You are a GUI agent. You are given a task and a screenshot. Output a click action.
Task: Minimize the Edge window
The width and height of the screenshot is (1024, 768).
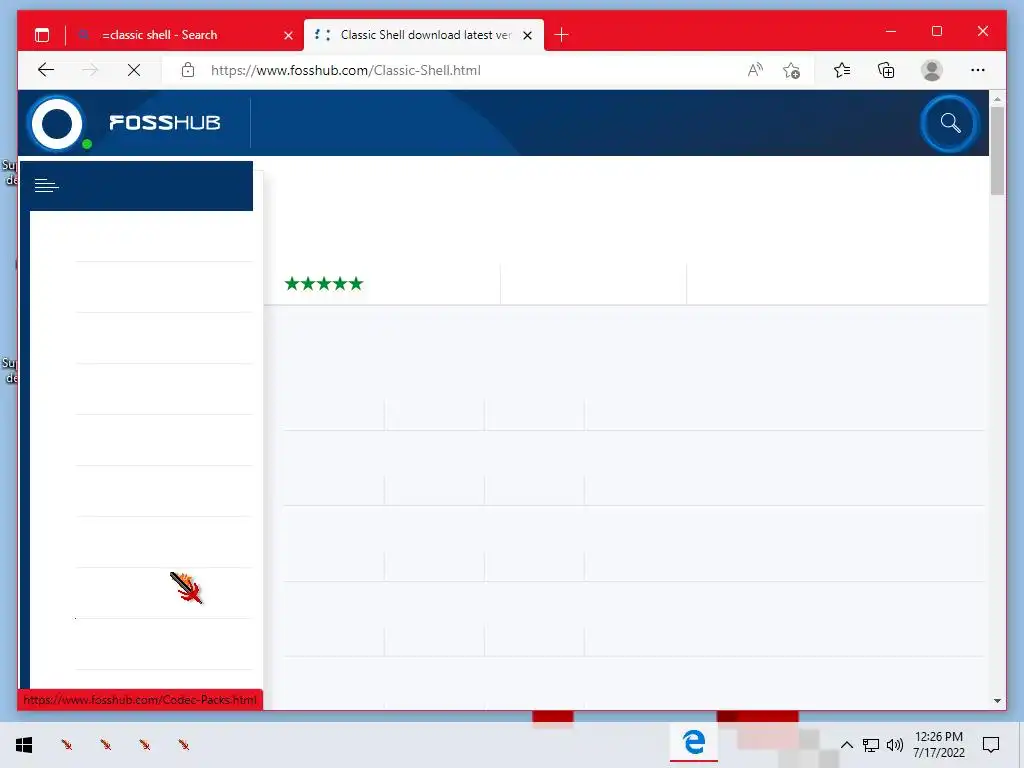click(x=891, y=31)
